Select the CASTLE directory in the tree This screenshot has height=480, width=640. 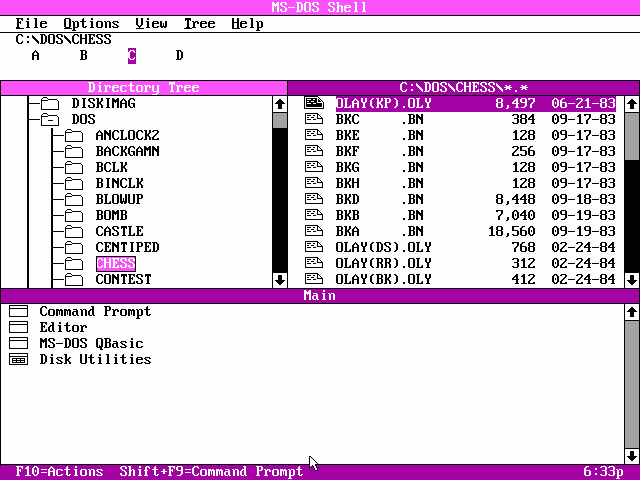119,232
